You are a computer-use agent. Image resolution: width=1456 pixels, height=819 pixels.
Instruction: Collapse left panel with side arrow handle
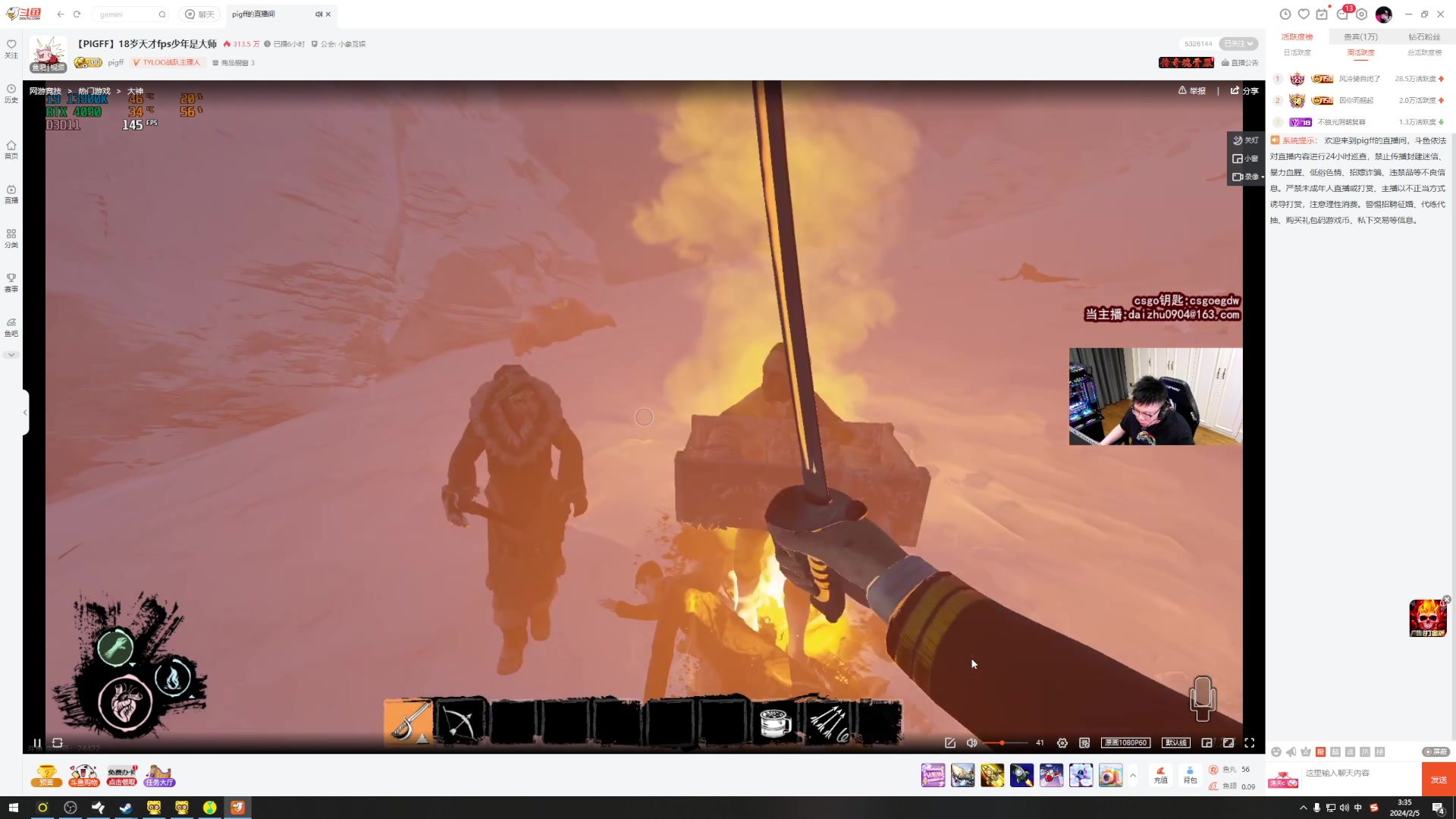pyautogui.click(x=25, y=413)
